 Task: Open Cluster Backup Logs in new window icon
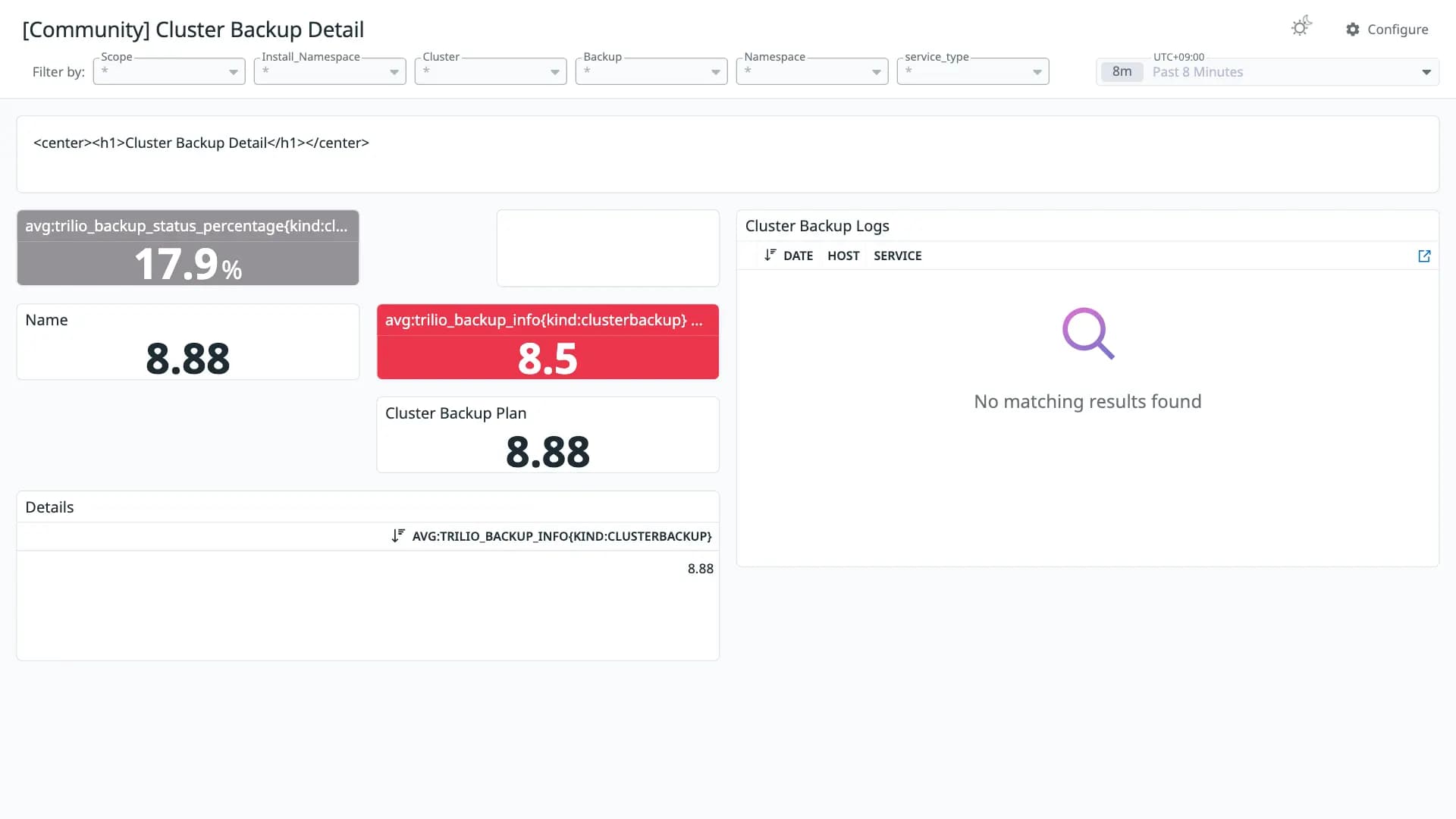(1424, 256)
